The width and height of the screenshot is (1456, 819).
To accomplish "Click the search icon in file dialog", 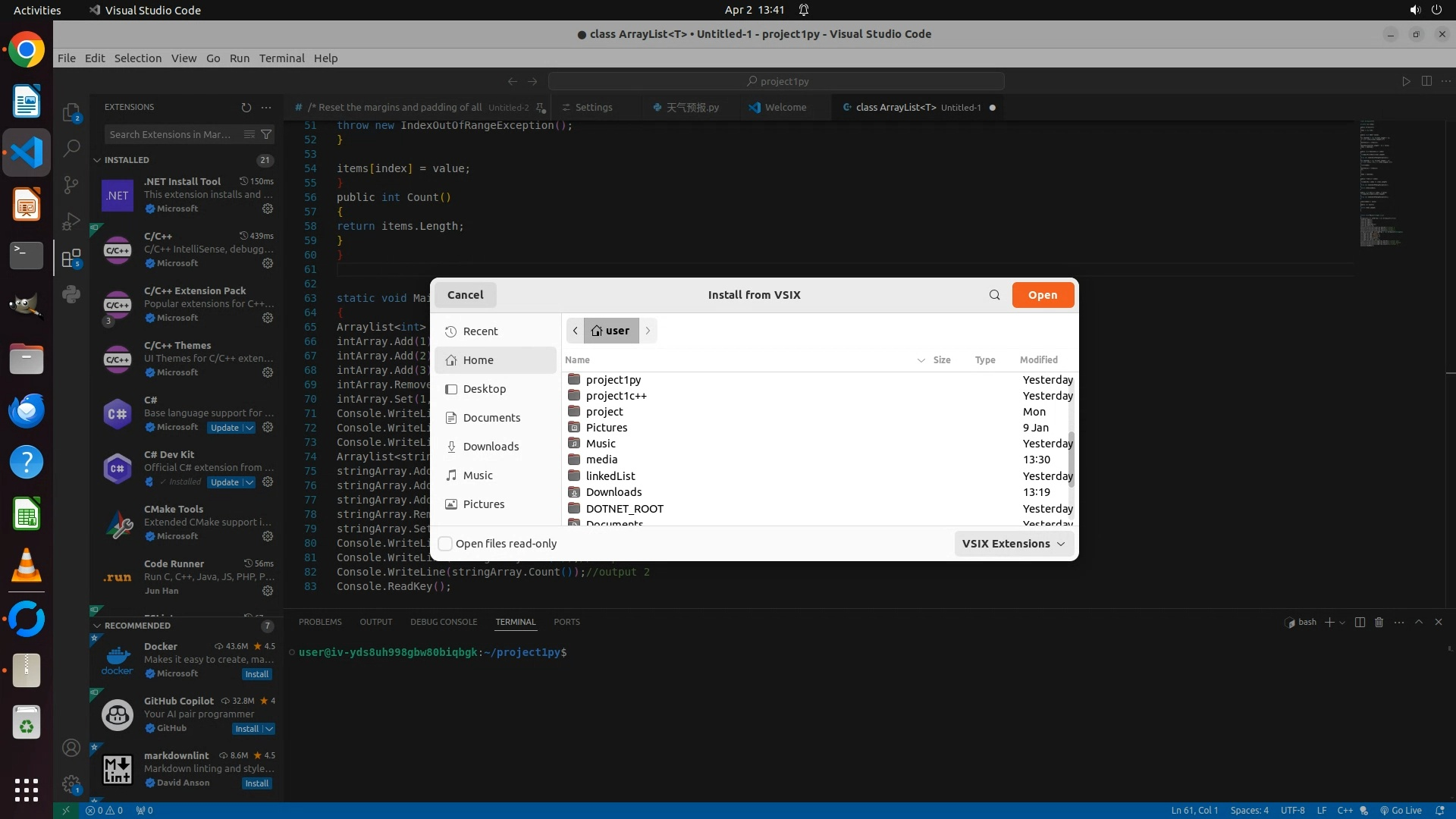I will point(994,295).
